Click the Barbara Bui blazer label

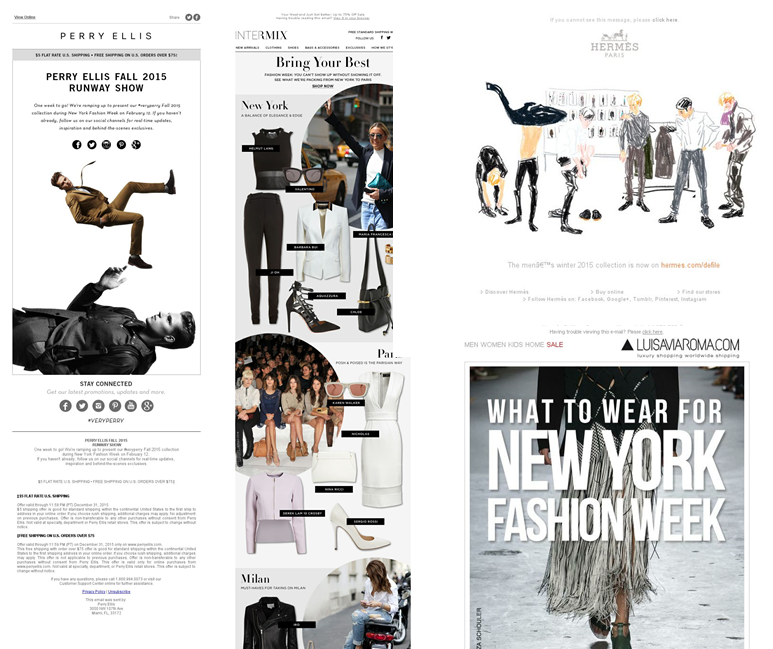[x=305, y=247]
